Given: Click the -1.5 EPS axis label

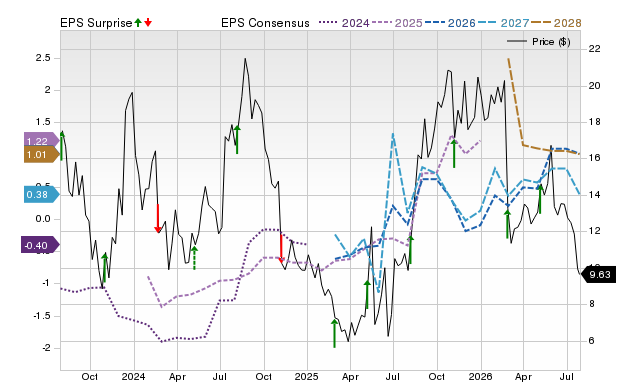Looking at the screenshot, I should tap(41, 316).
